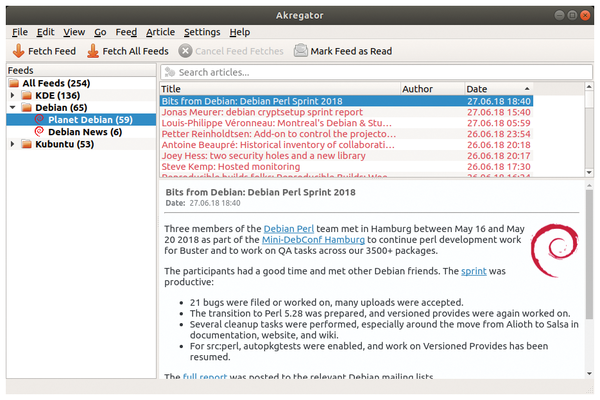Select the Kubuntu (53) folder label

point(65,144)
